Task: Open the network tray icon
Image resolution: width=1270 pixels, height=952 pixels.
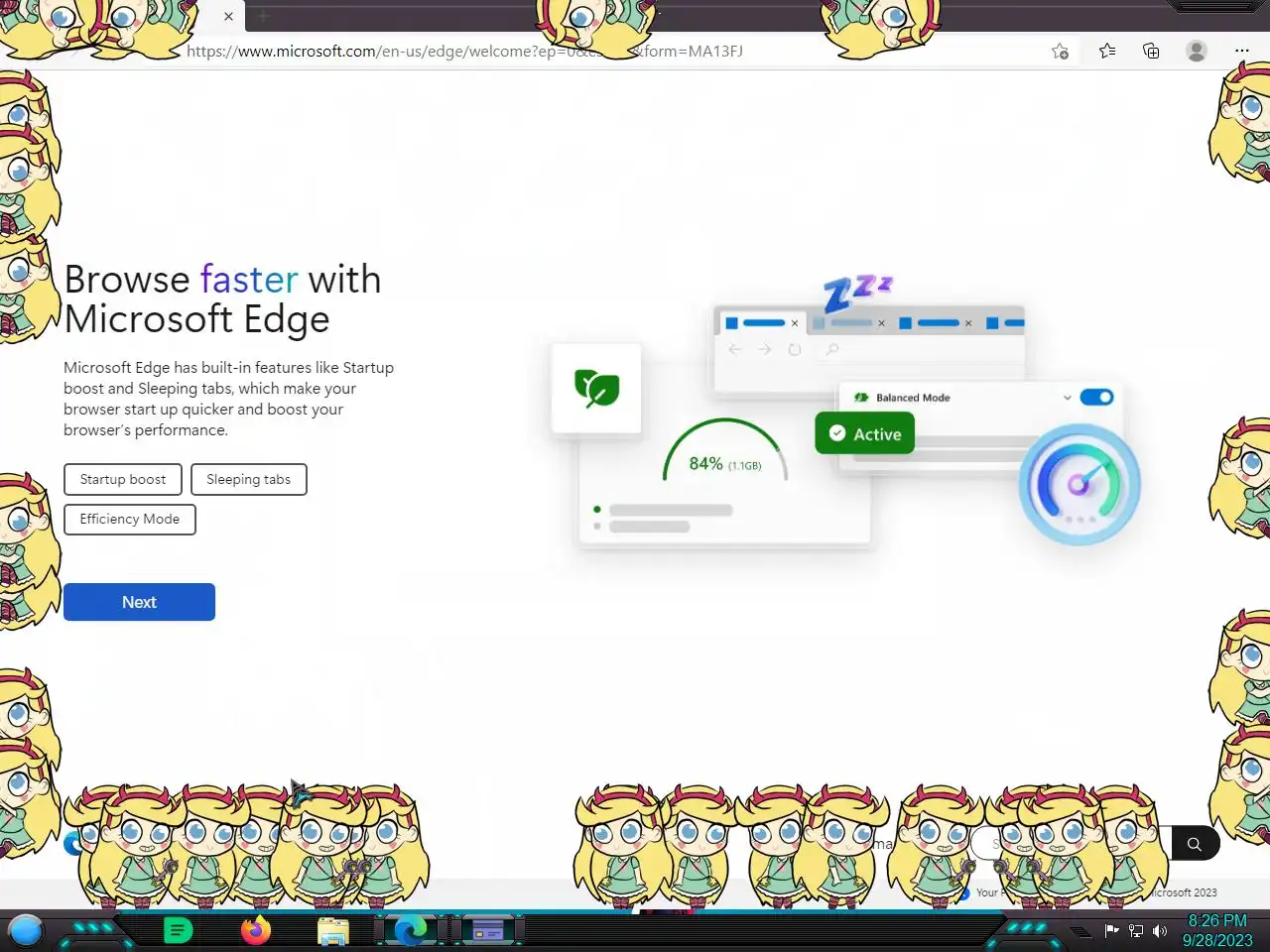Action: coord(1136,931)
